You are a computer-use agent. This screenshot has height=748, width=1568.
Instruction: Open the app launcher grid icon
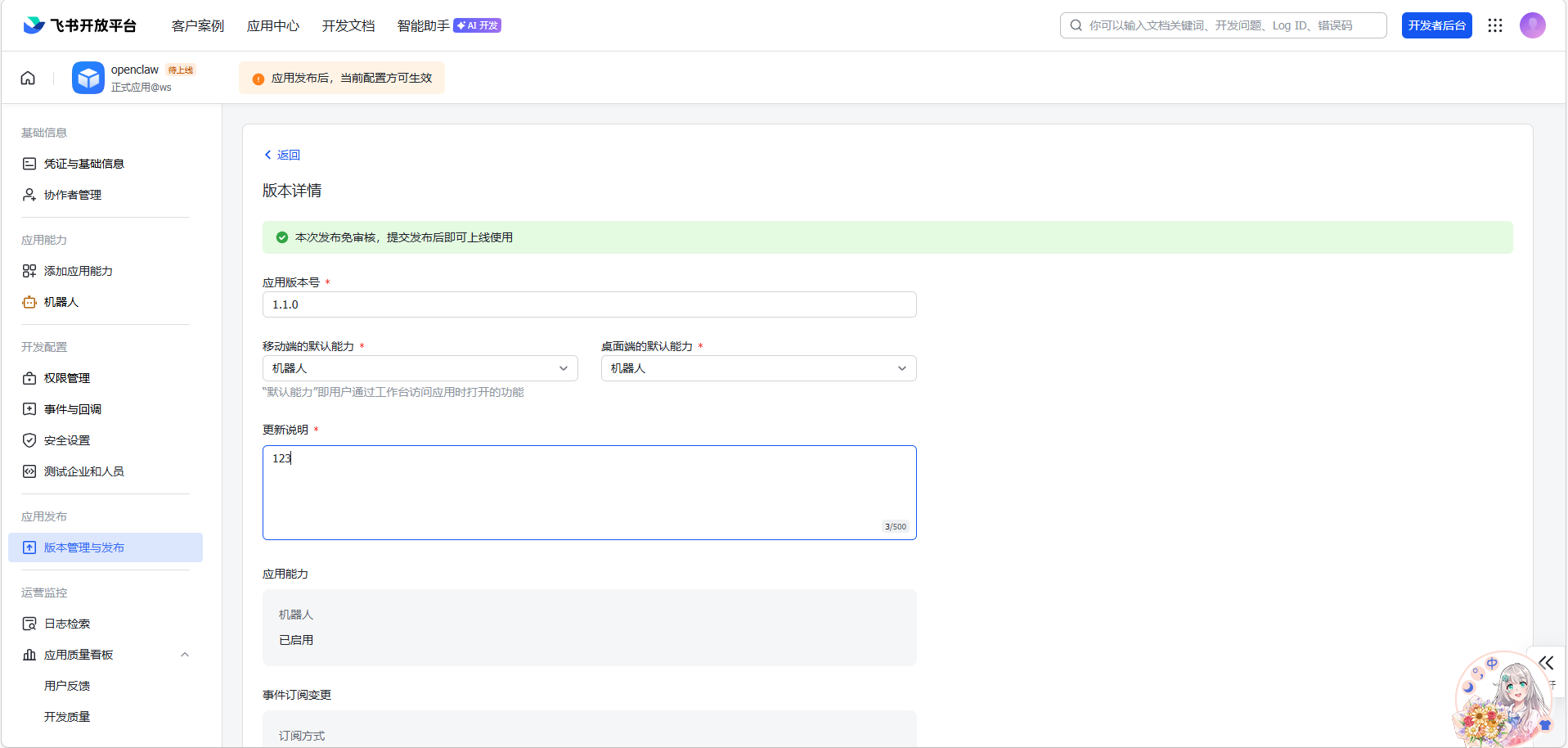click(1495, 25)
